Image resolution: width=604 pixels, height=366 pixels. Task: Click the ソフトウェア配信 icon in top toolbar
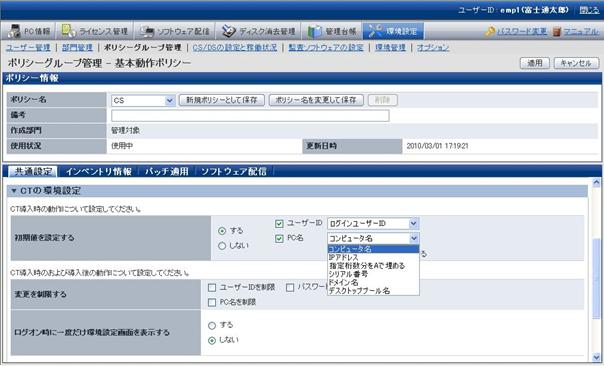[147, 31]
